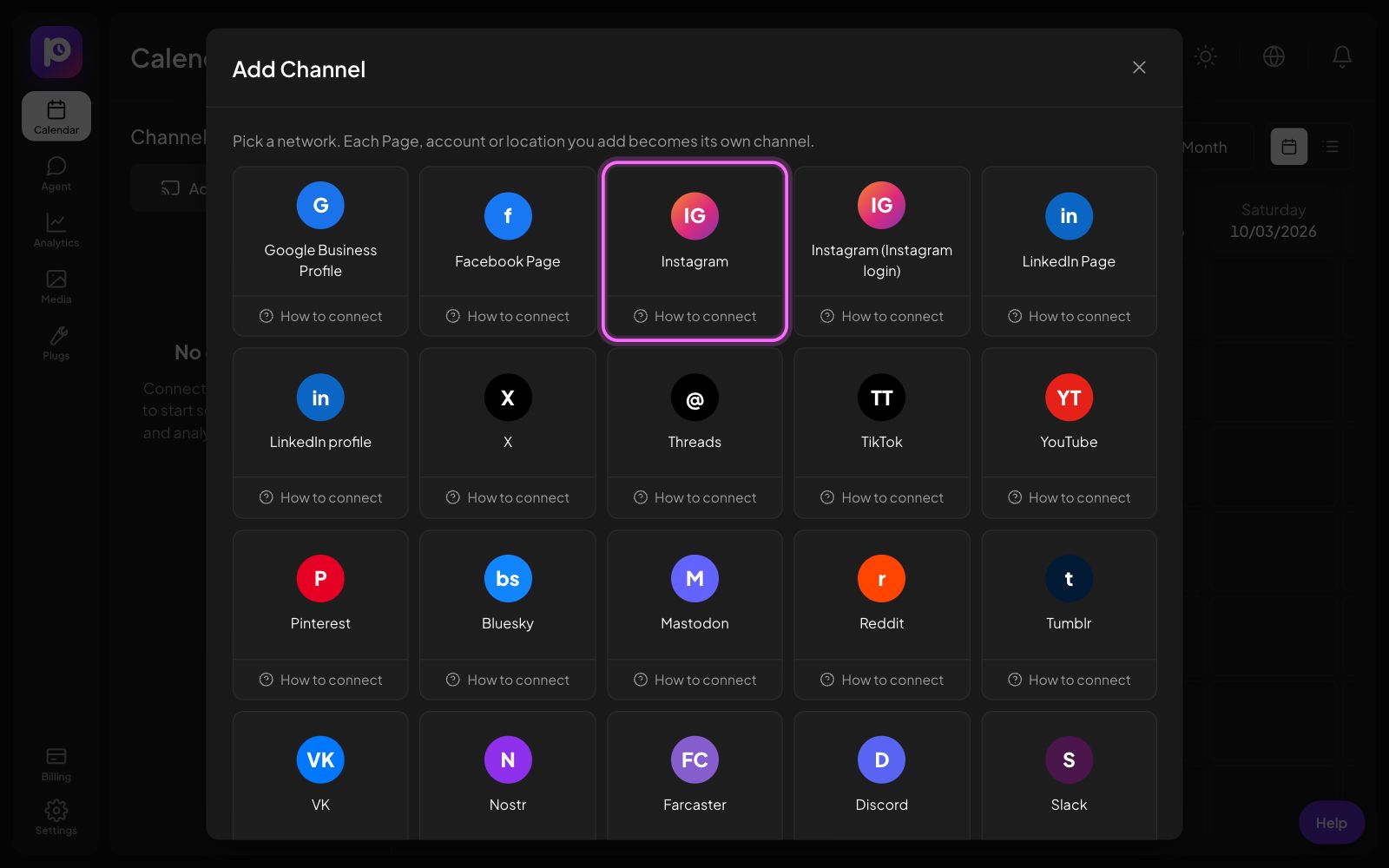Open How to connect for Reddit
Image resolution: width=1389 pixels, height=868 pixels.
click(x=882, y=680)
